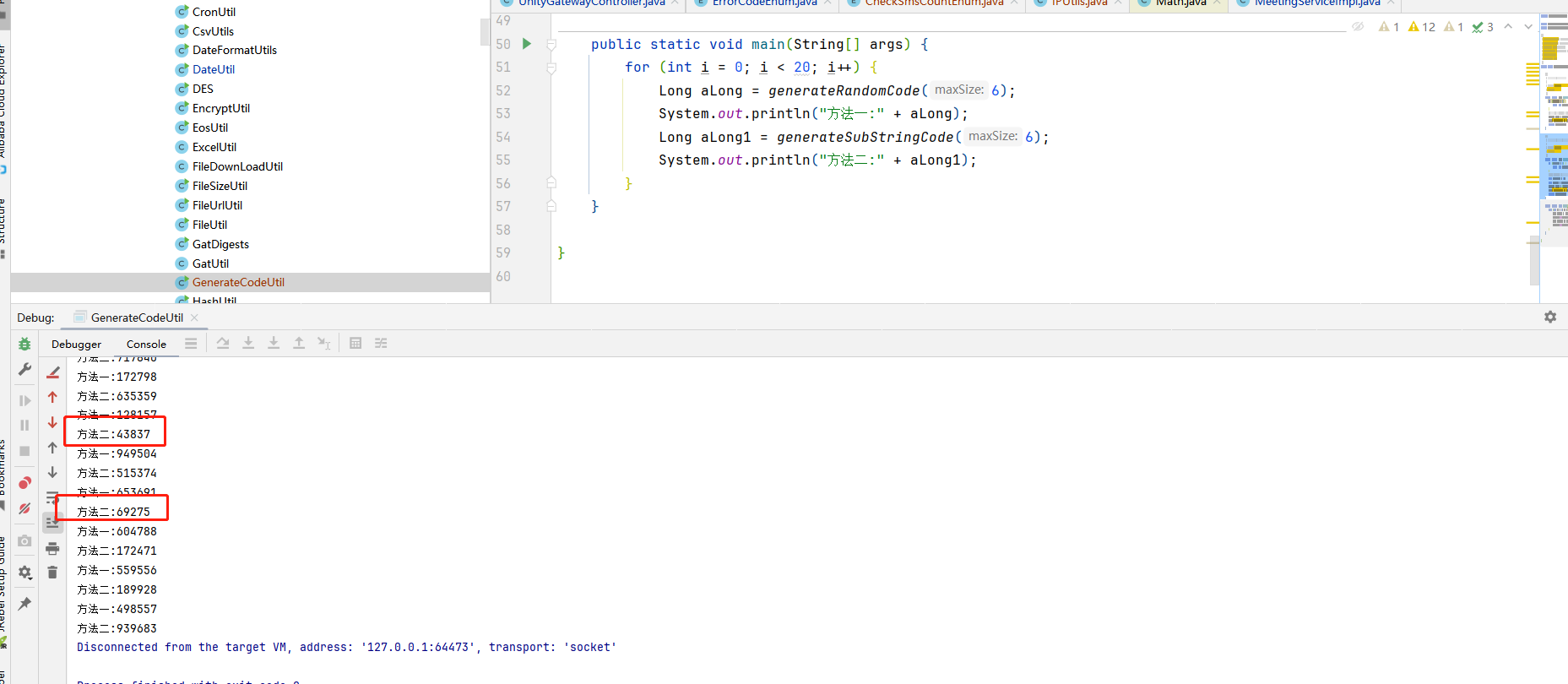
Task: Open Modify Run Configuration wrench icon
Action: 24,369
